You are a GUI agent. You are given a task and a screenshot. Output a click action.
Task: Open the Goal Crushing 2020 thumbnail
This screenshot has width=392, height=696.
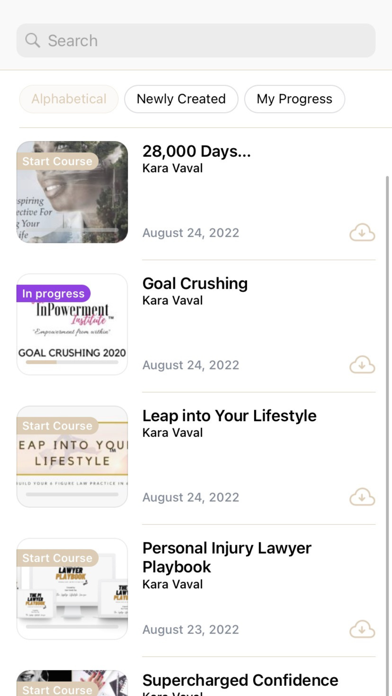point(72,324)
